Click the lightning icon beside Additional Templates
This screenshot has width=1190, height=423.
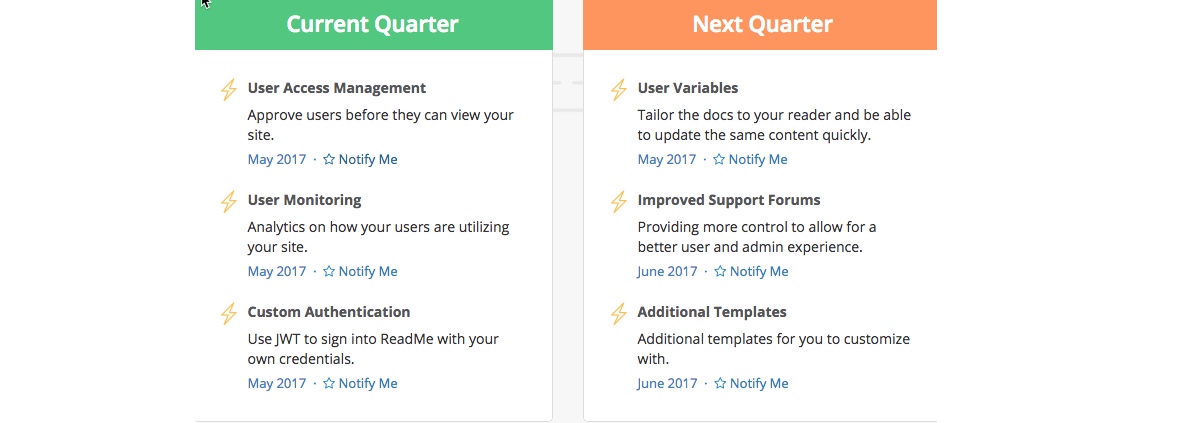tap(619, 314)
